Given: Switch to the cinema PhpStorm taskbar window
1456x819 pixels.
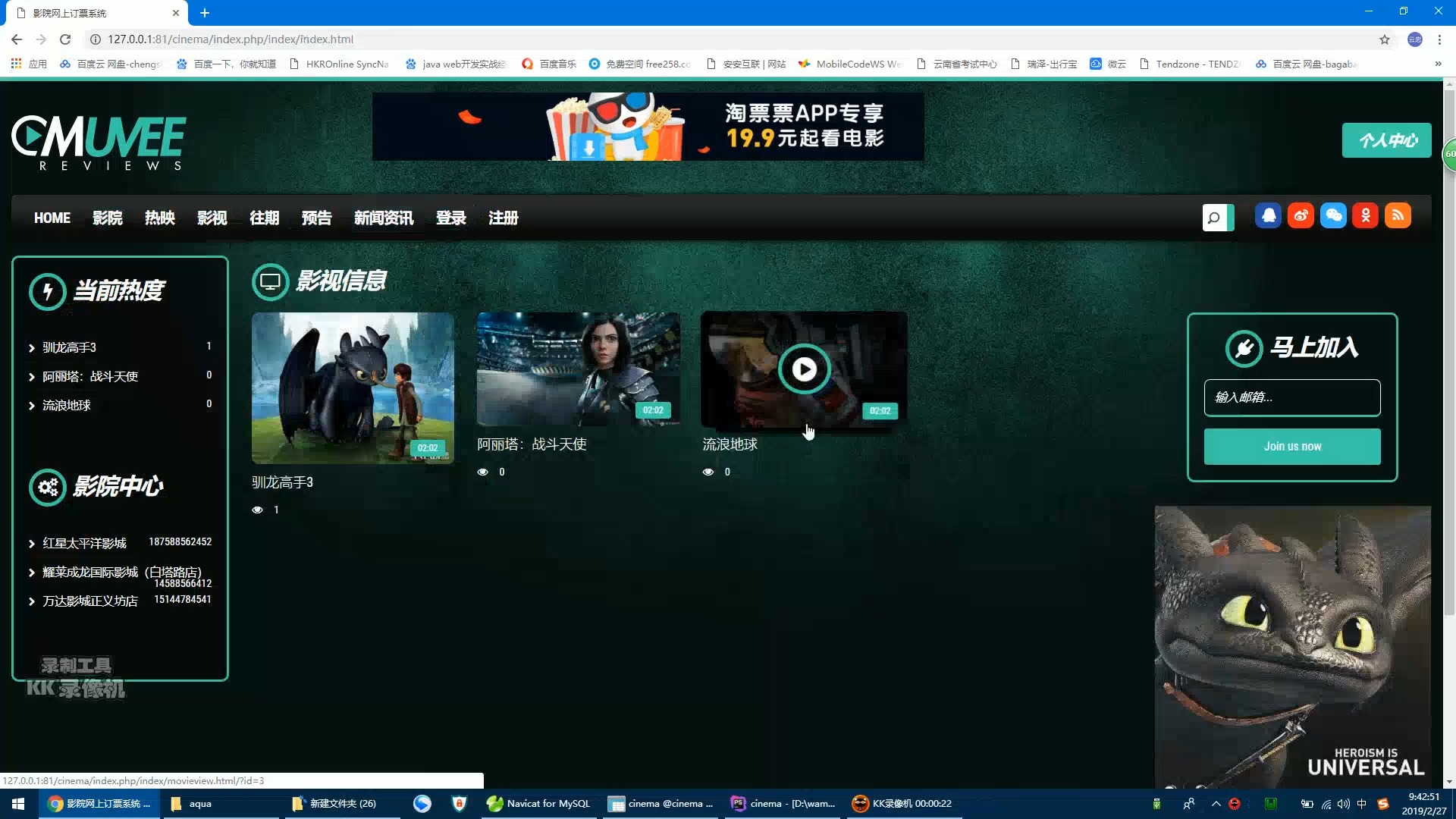Looking at the screenshot, I should pyautogui.click(x=783, y=804).
